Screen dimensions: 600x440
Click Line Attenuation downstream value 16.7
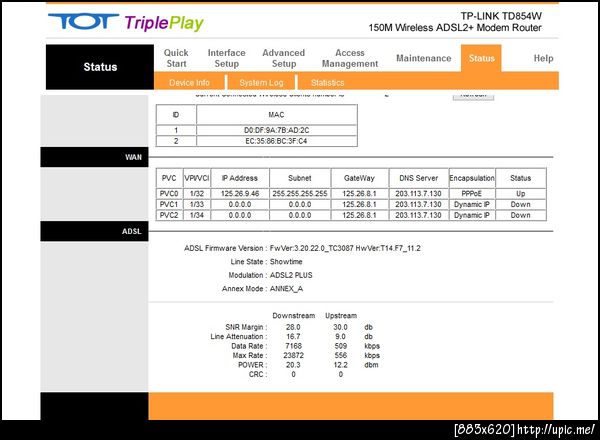click(x=293, y=337)
